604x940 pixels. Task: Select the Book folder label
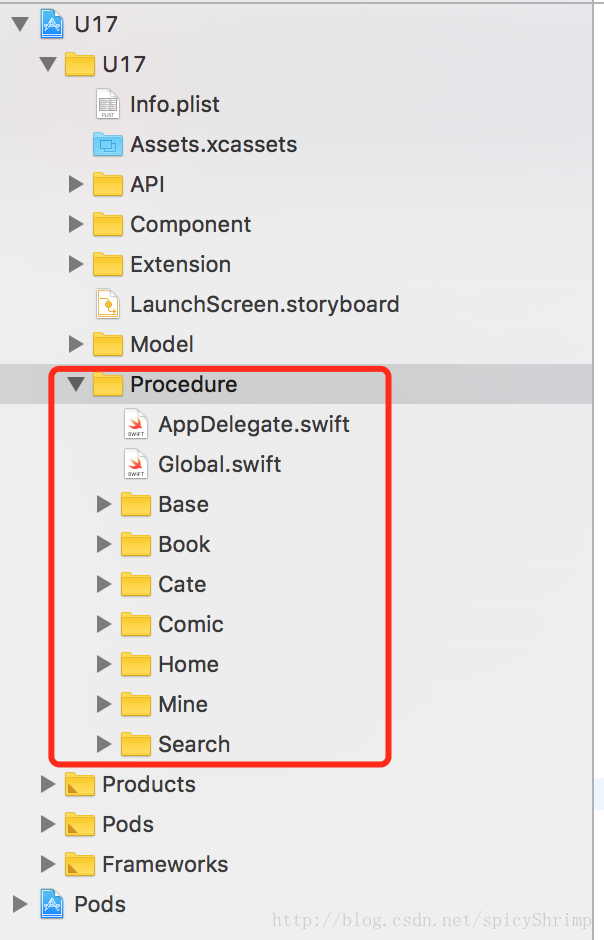pyautogui.click(x=184, y=544)
